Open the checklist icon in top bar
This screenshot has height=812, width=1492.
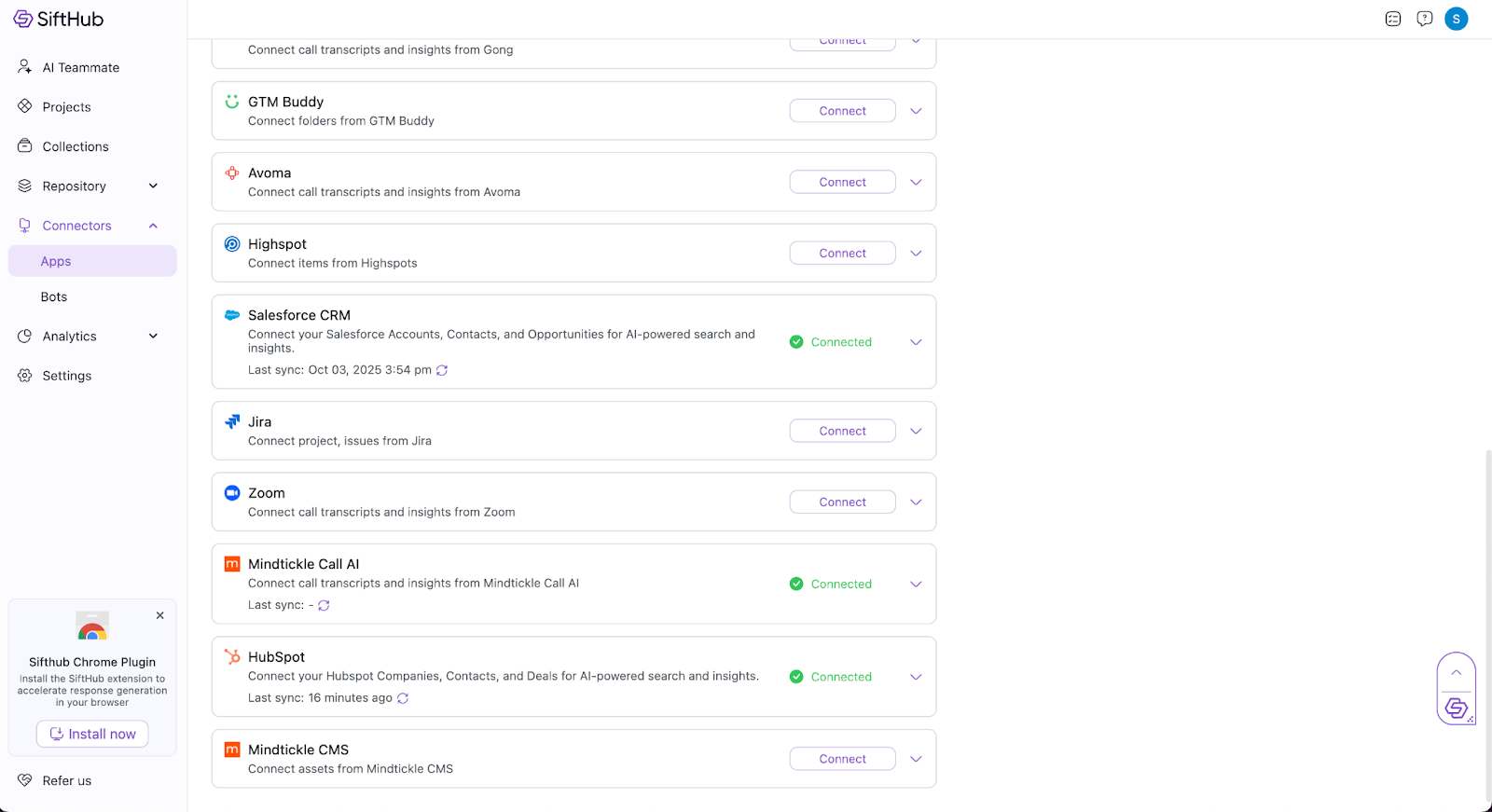[x=1393, y=19]
